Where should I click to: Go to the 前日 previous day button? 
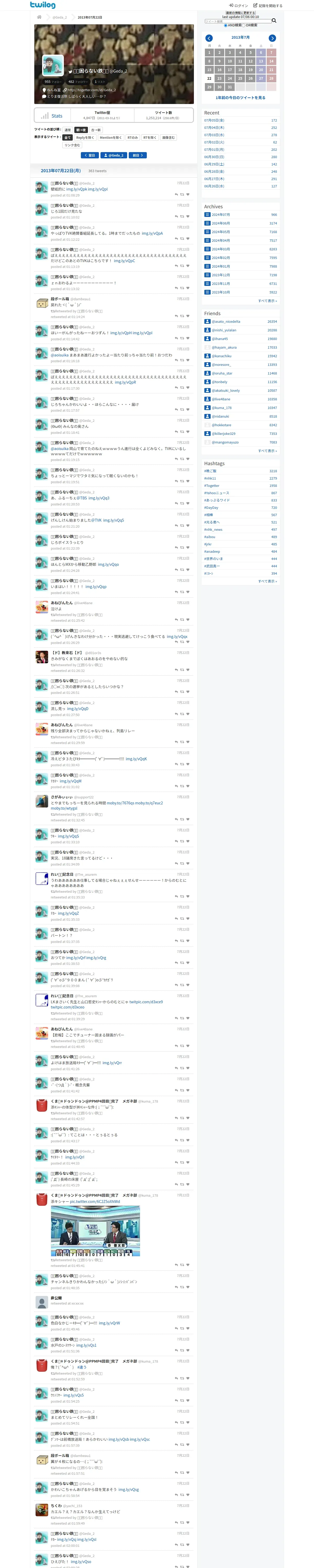tap(138, 155)
